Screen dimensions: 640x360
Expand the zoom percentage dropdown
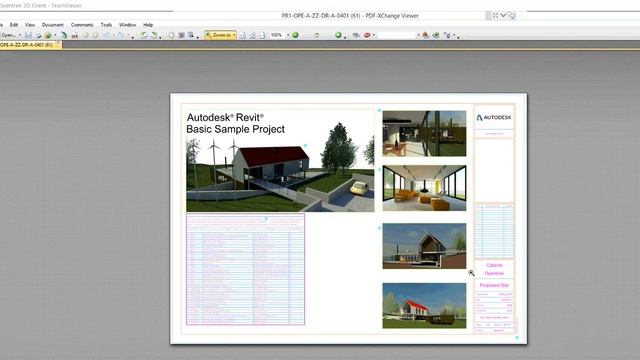click(288, 35)
